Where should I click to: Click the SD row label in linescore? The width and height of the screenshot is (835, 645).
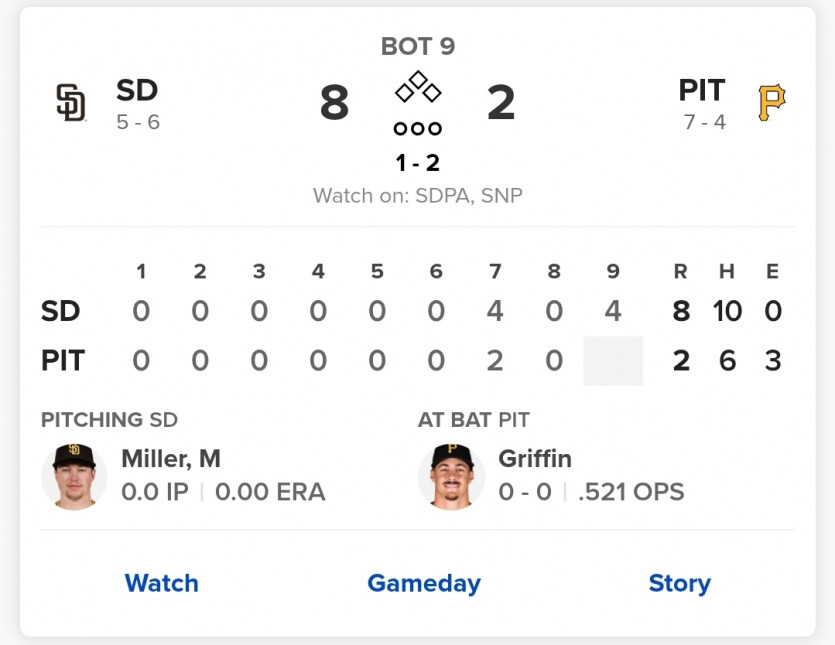click(61, 311)
